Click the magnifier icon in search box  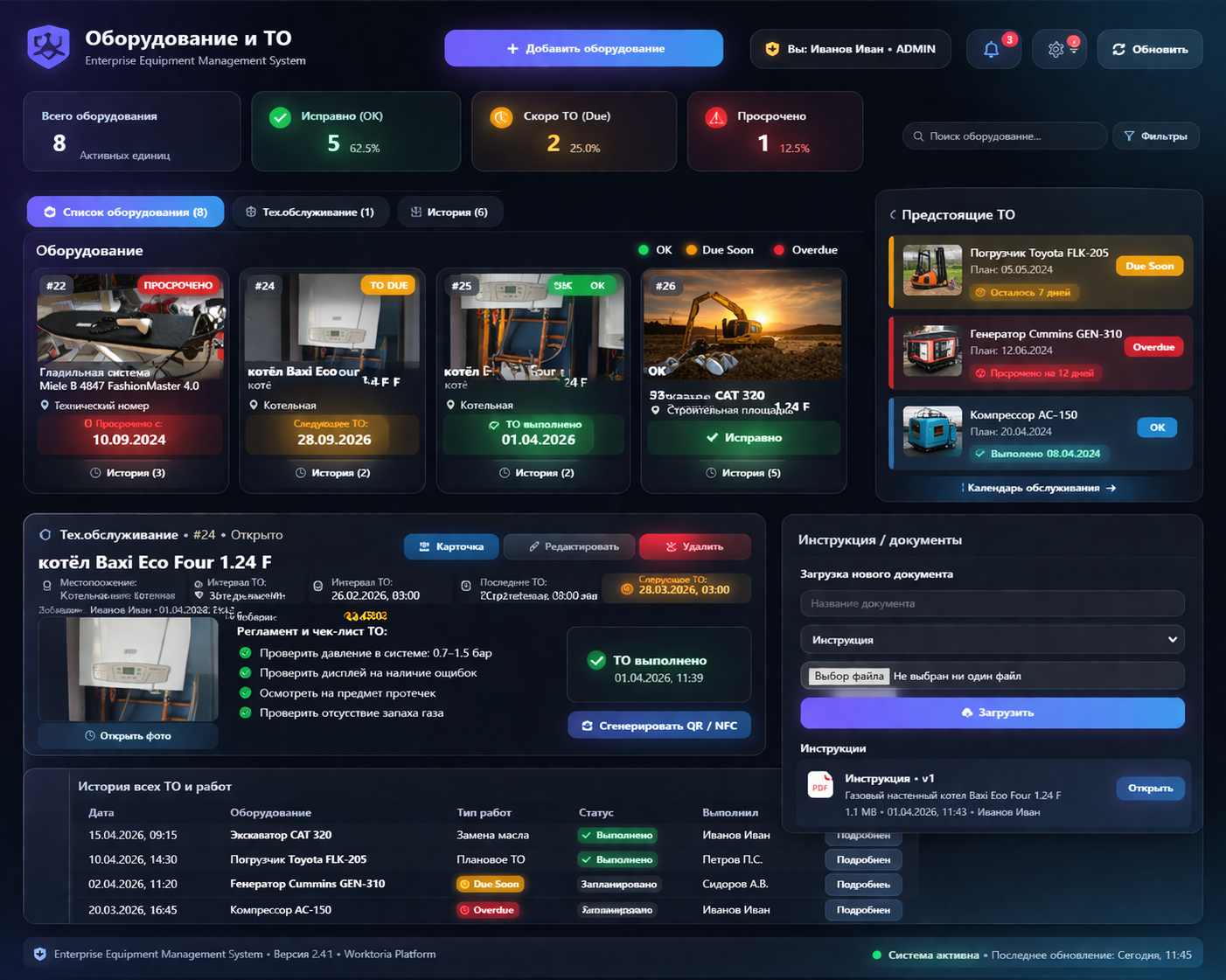coord(918,136)
